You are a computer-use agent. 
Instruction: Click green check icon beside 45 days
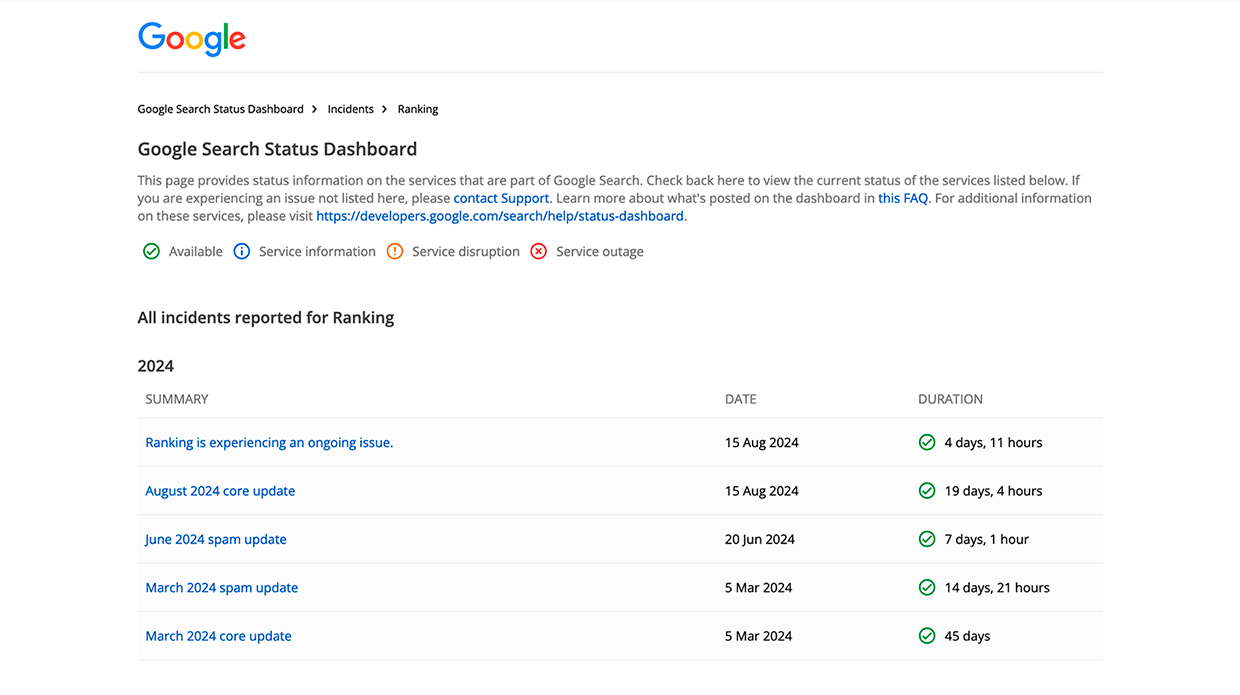(x=927, y=636)
